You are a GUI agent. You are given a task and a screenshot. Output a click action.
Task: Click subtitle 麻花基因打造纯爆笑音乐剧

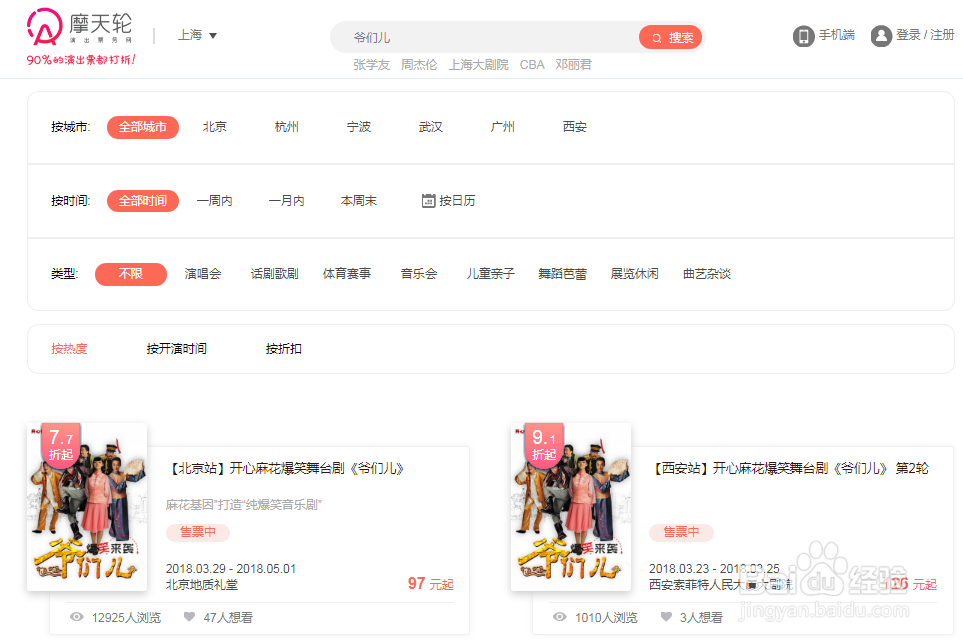(244, 505)
